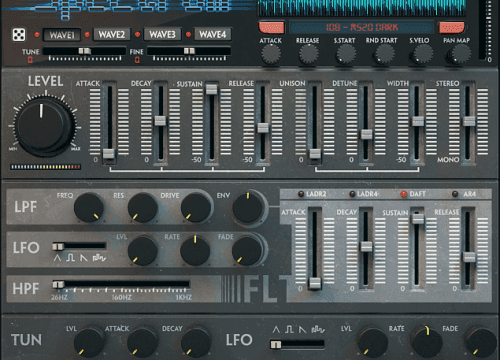Select square waveform icon in filter LFO
This screenshot has width=500, height=360.
(70, 258)
